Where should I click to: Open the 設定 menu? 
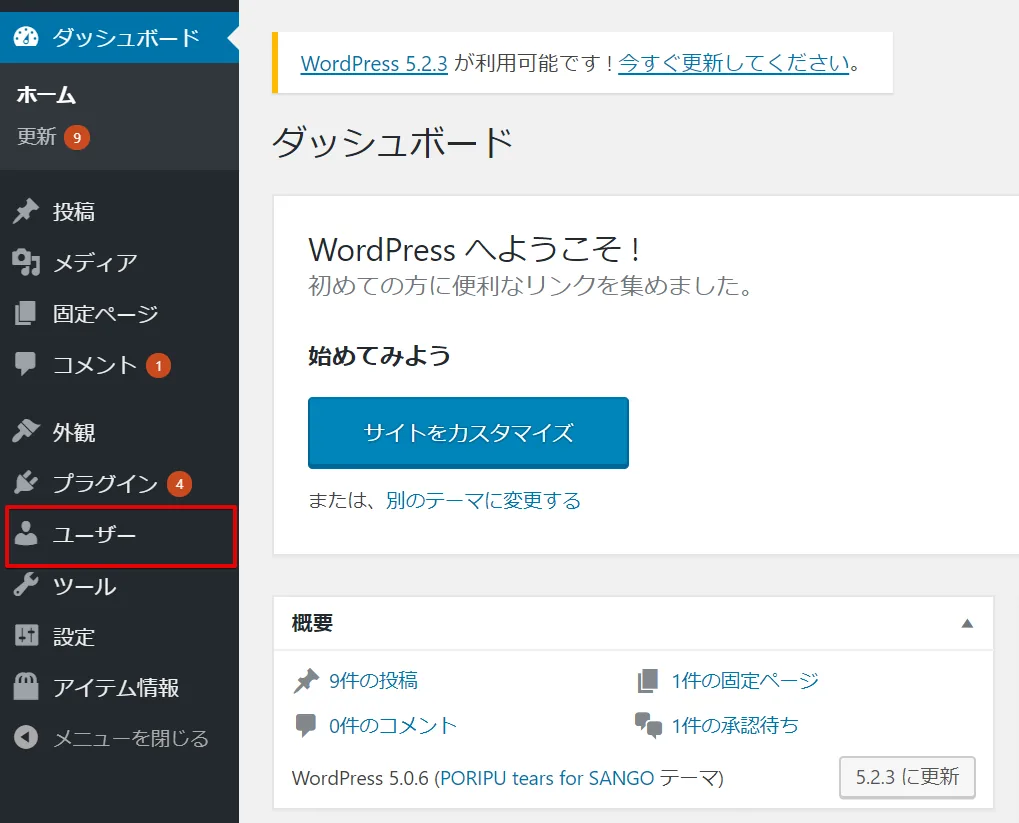(x=120, y=636)
